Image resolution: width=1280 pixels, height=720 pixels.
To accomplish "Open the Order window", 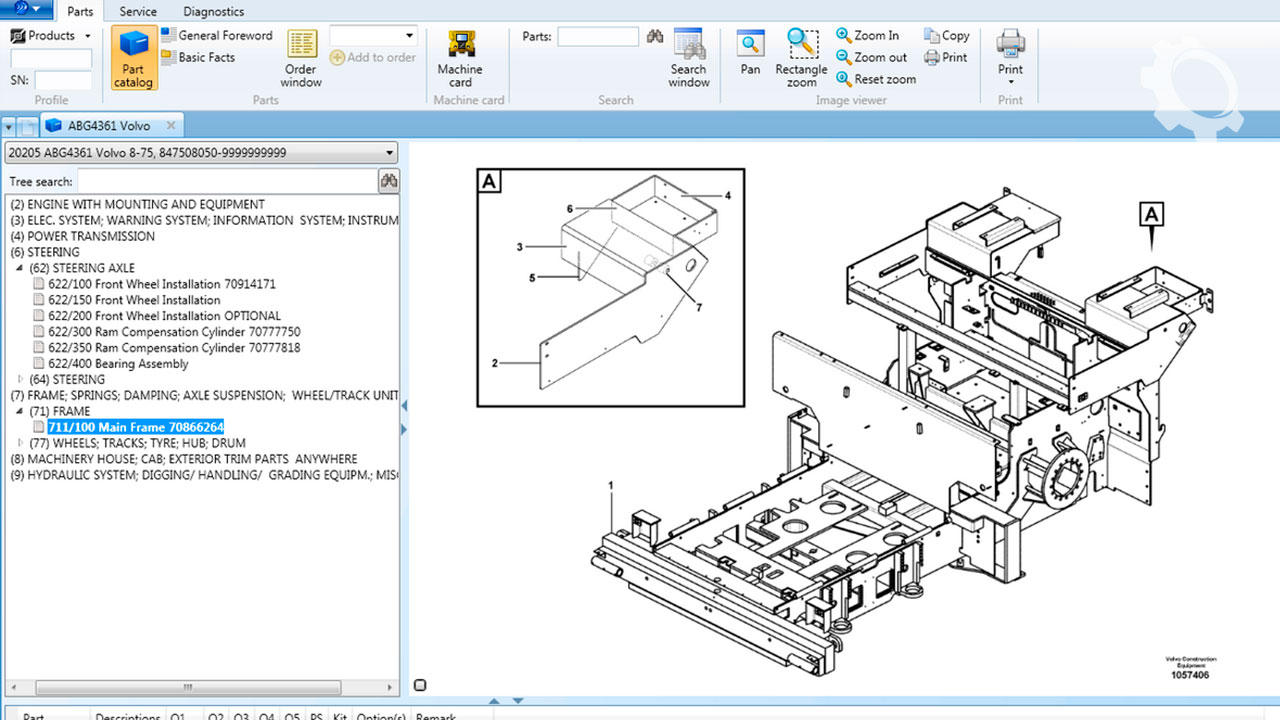I will 301,58.
